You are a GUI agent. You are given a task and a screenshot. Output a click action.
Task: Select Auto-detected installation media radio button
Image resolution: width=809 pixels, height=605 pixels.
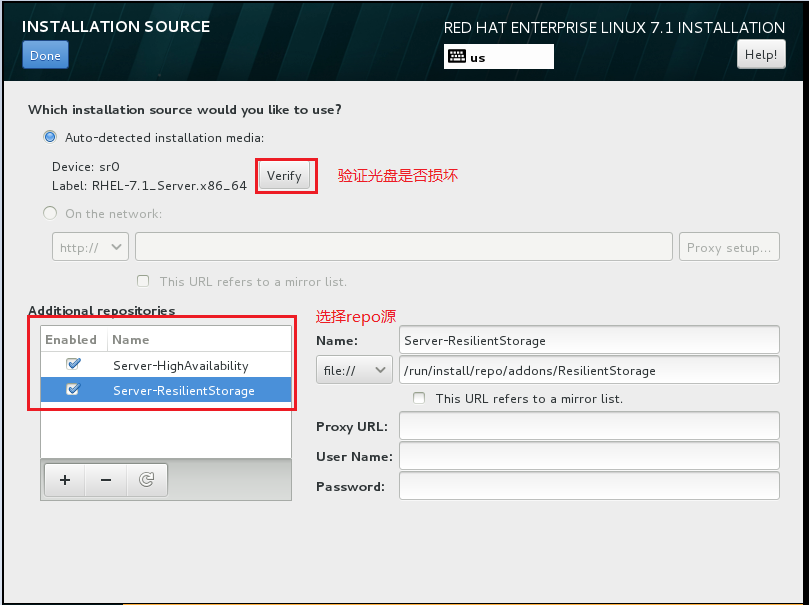[x=50, y=137]
